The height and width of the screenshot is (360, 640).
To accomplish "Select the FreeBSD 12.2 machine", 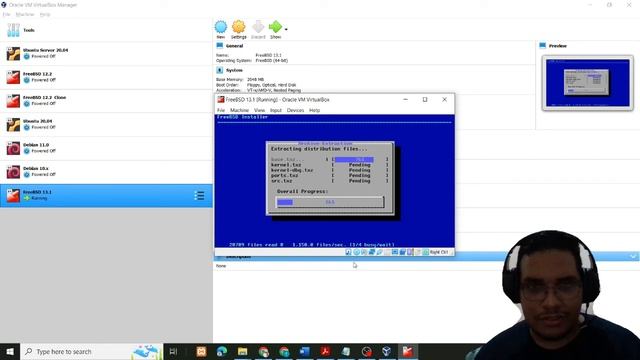I will pyautogui.click(x=106, y=77).
